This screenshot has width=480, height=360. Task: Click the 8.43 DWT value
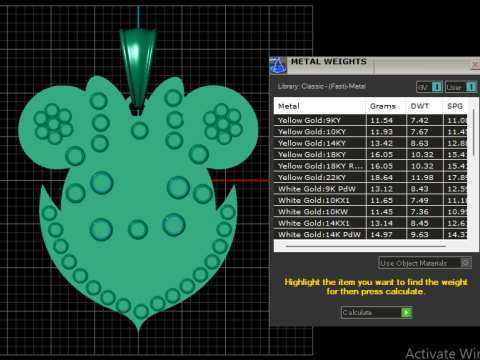pyautogui.click(x=420, y=189)
